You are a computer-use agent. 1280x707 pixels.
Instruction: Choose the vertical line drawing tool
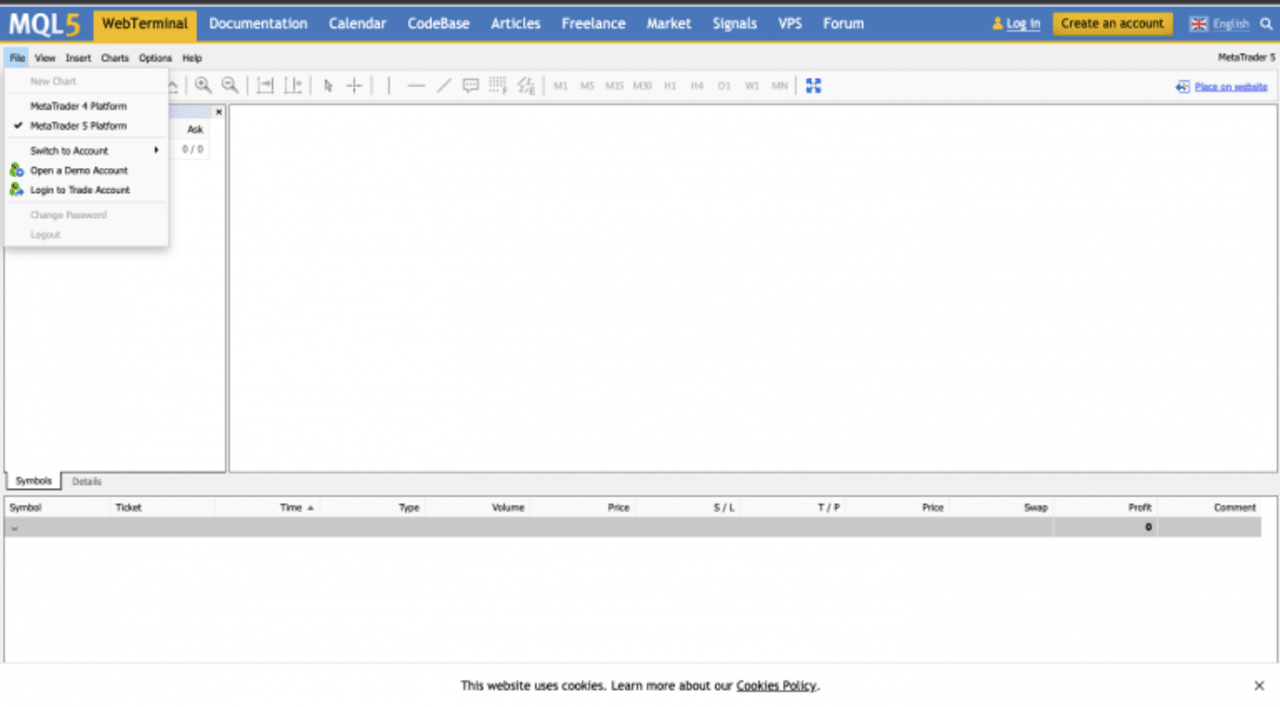[x=389, y=86]
